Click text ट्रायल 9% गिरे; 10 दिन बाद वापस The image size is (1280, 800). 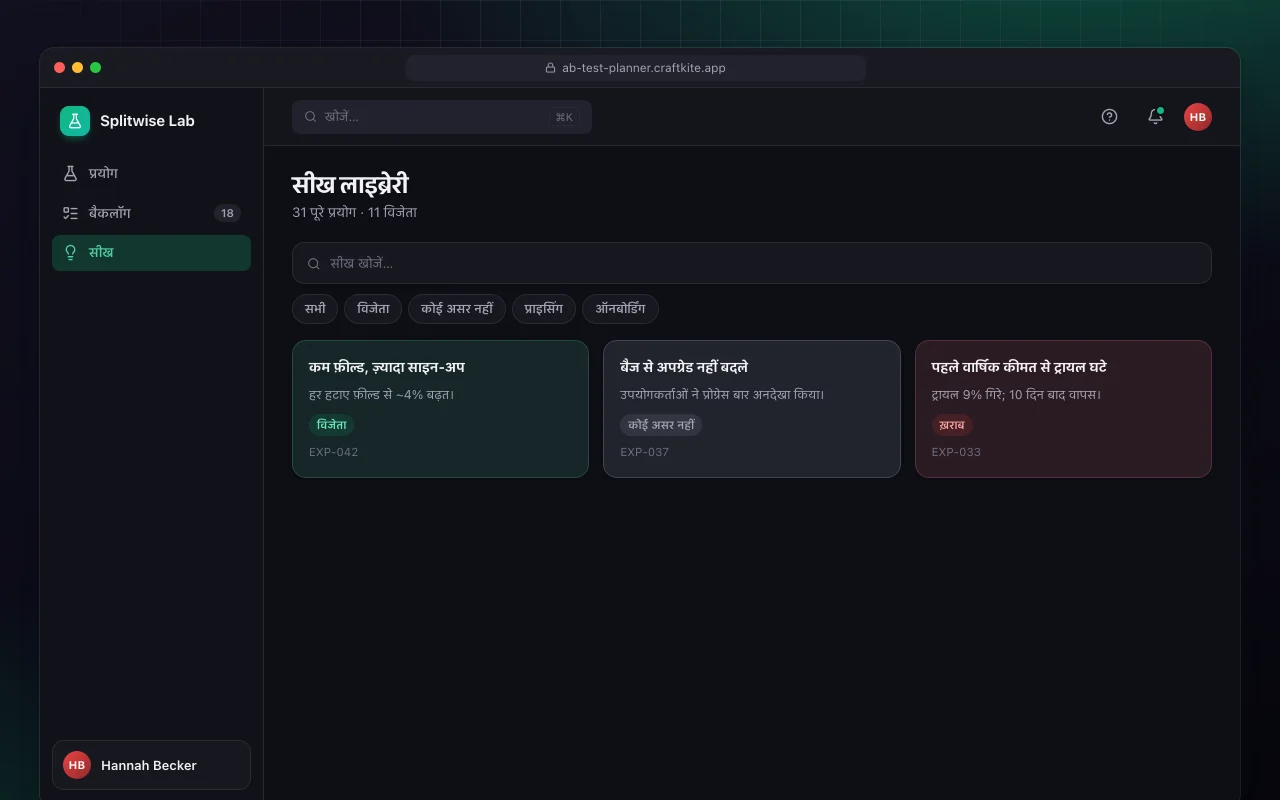pyautogui.click(x=1017, y=394)
